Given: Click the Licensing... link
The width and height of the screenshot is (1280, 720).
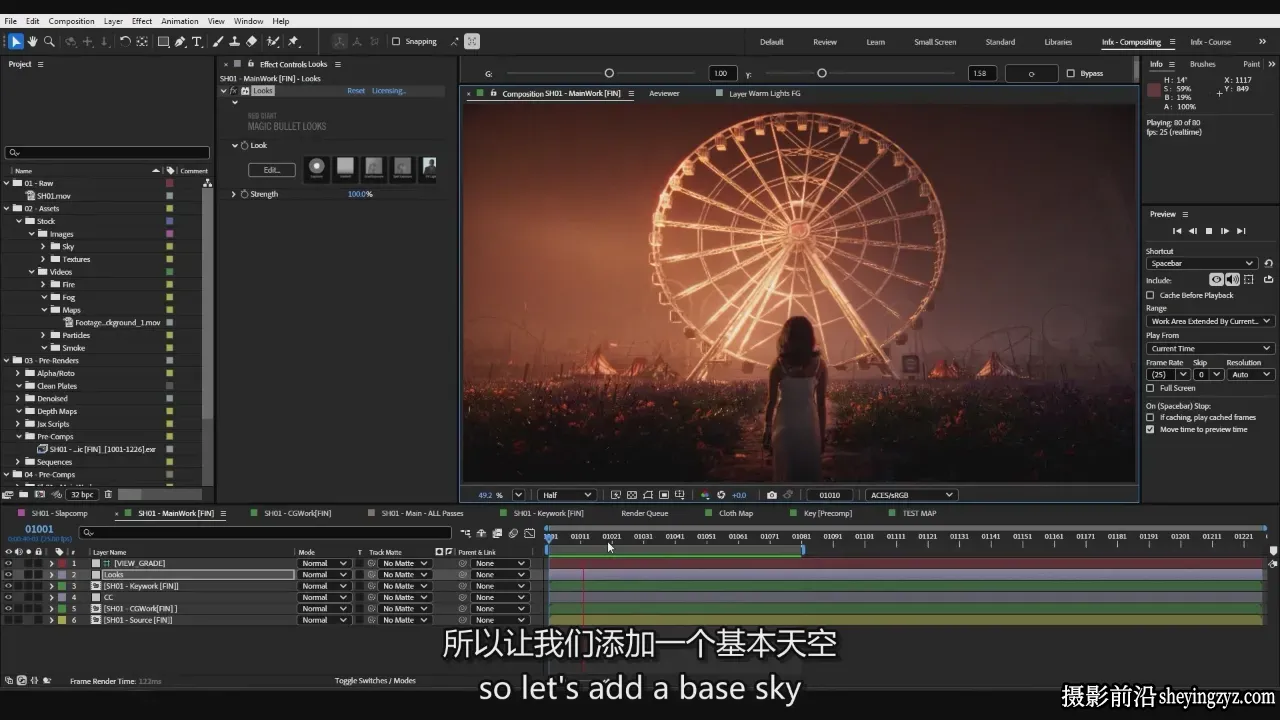Looking at the screenshot, I should (388, 91).
